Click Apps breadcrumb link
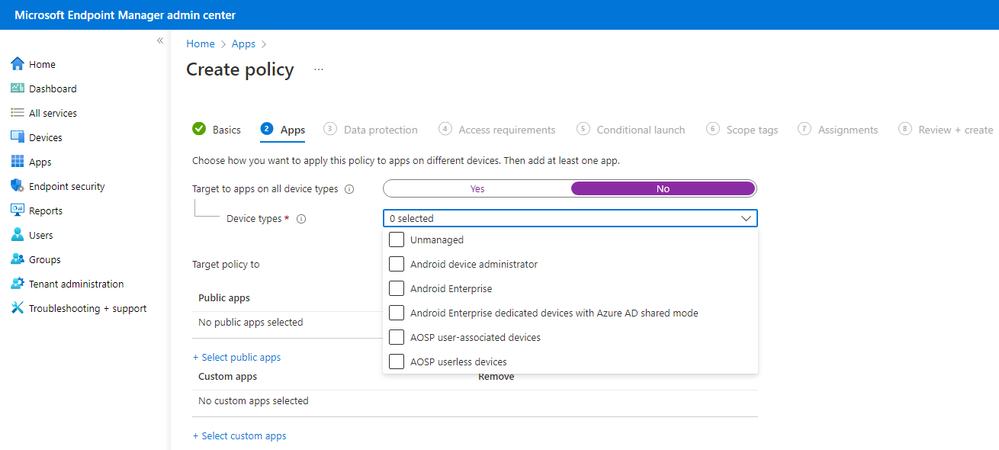Viewport: 999px width, 450px height. [243, 44]
